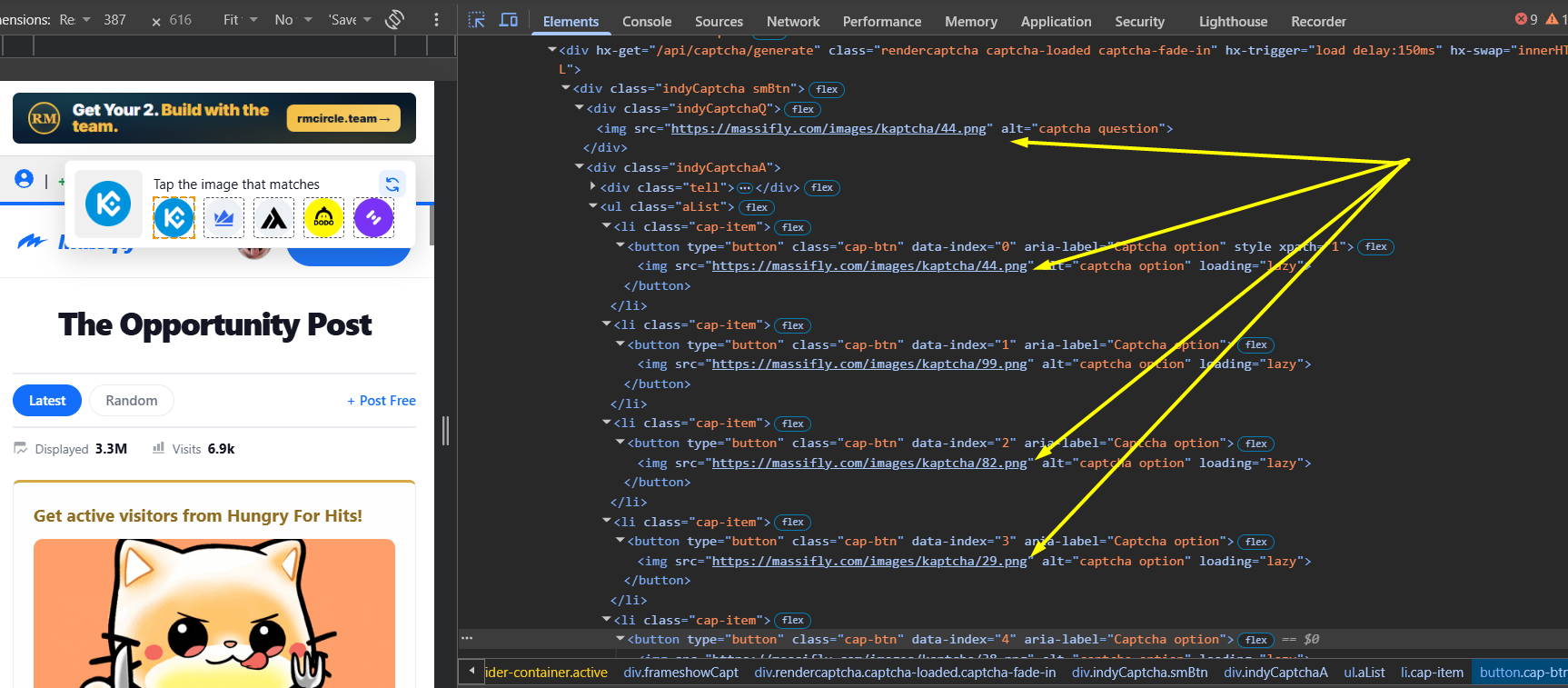Screen dimensions: 1568x688
Task: Toggle the device toolbar icon in DevTools
Action: coord(509,20)
